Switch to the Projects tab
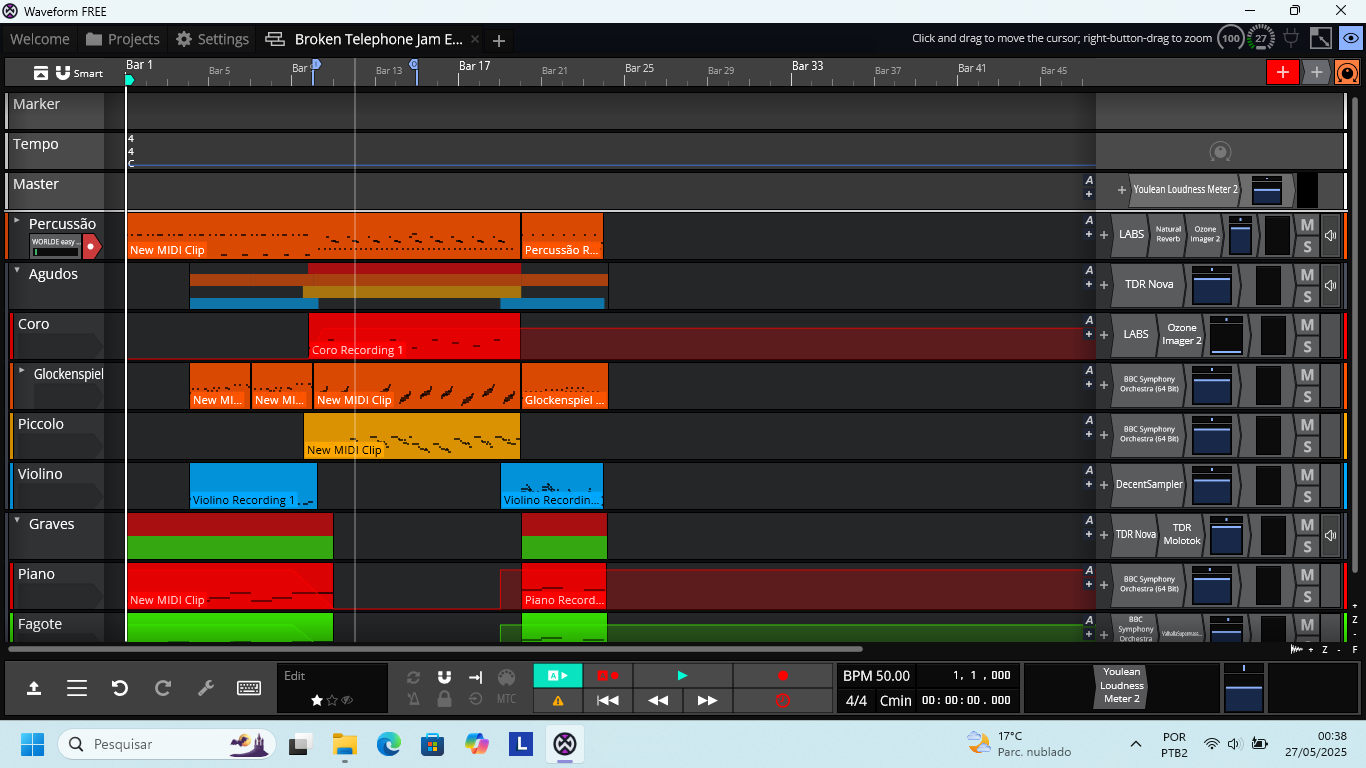 (x=123, y=39)
